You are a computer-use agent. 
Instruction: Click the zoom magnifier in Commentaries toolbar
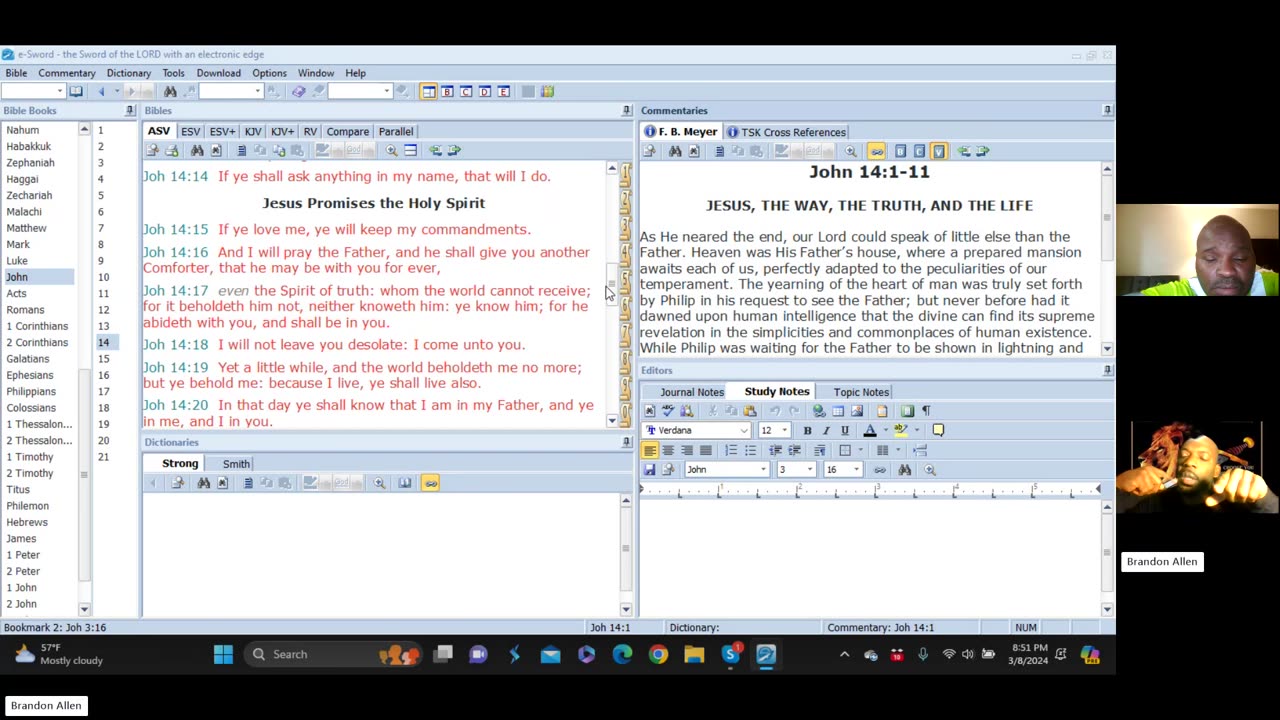[850, 151]
